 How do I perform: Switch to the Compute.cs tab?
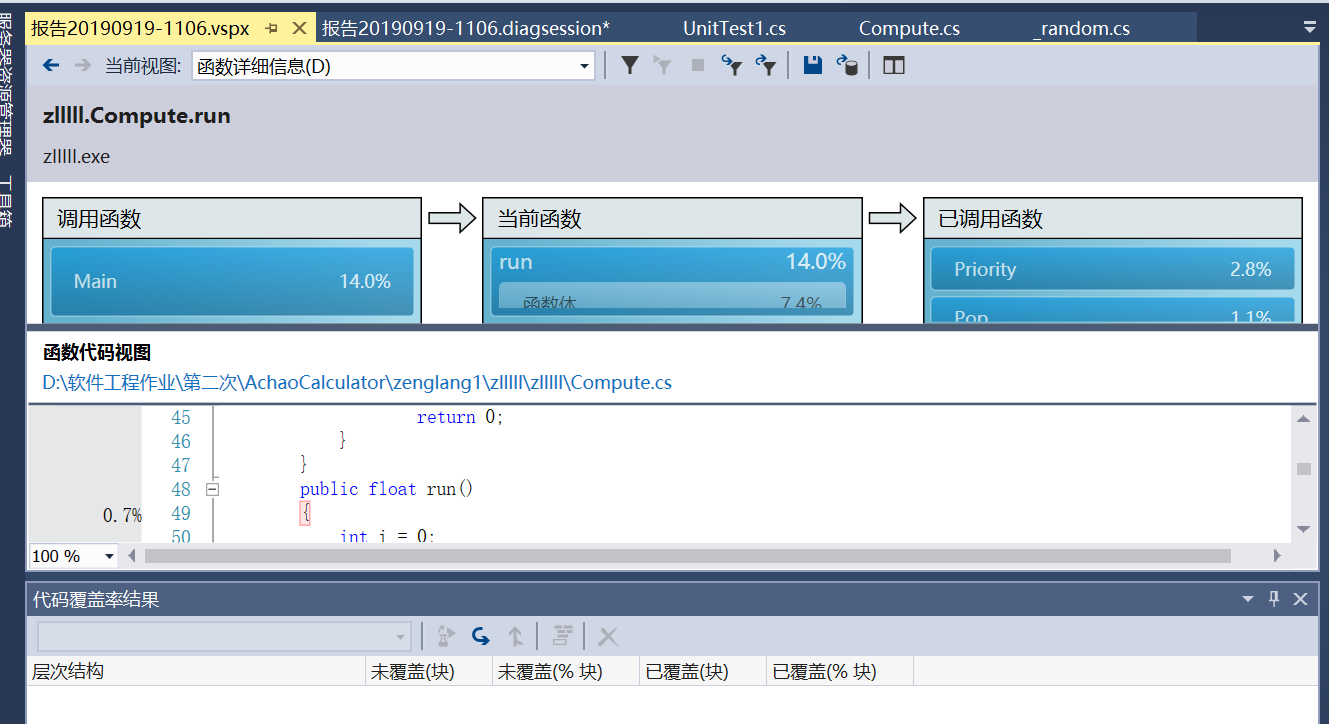pyautogui.click(x=909, y=29)
